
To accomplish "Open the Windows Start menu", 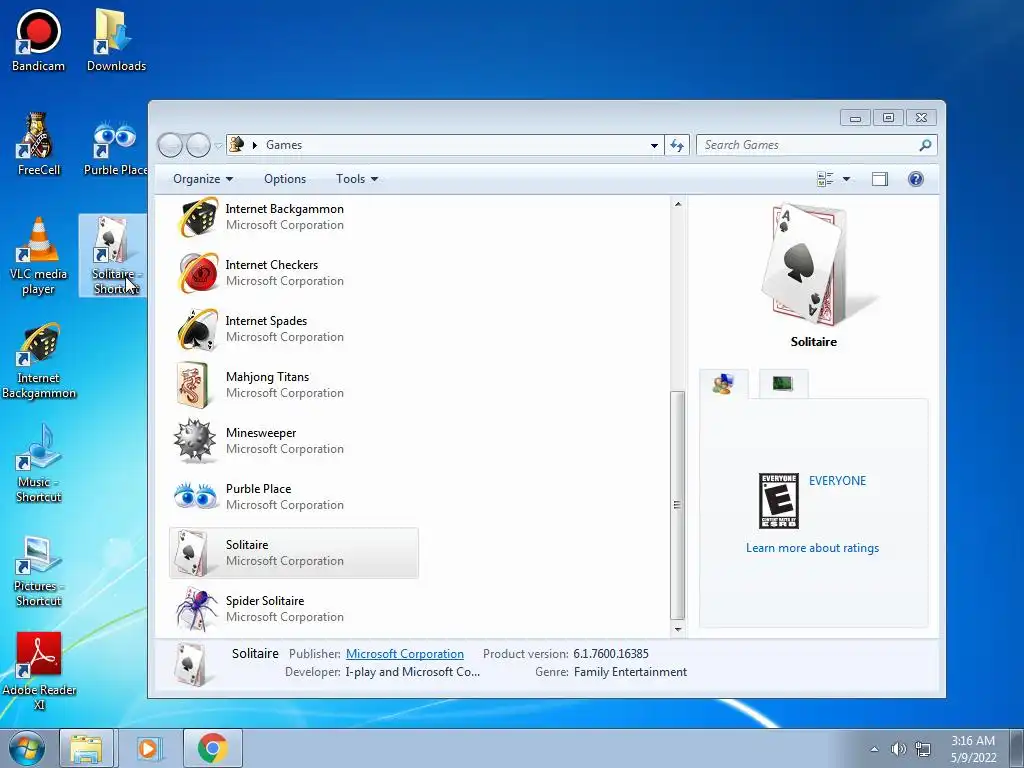I will click(27, 748).
